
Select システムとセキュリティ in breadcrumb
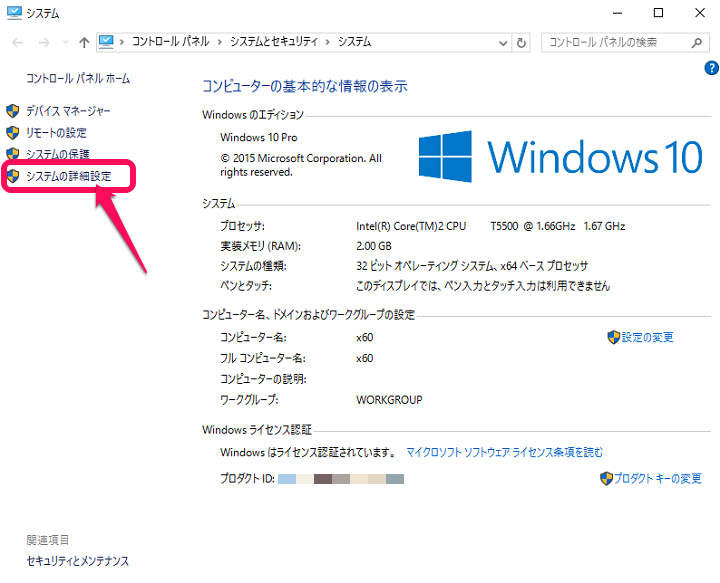pyautogui.click(x=274, y=42)
